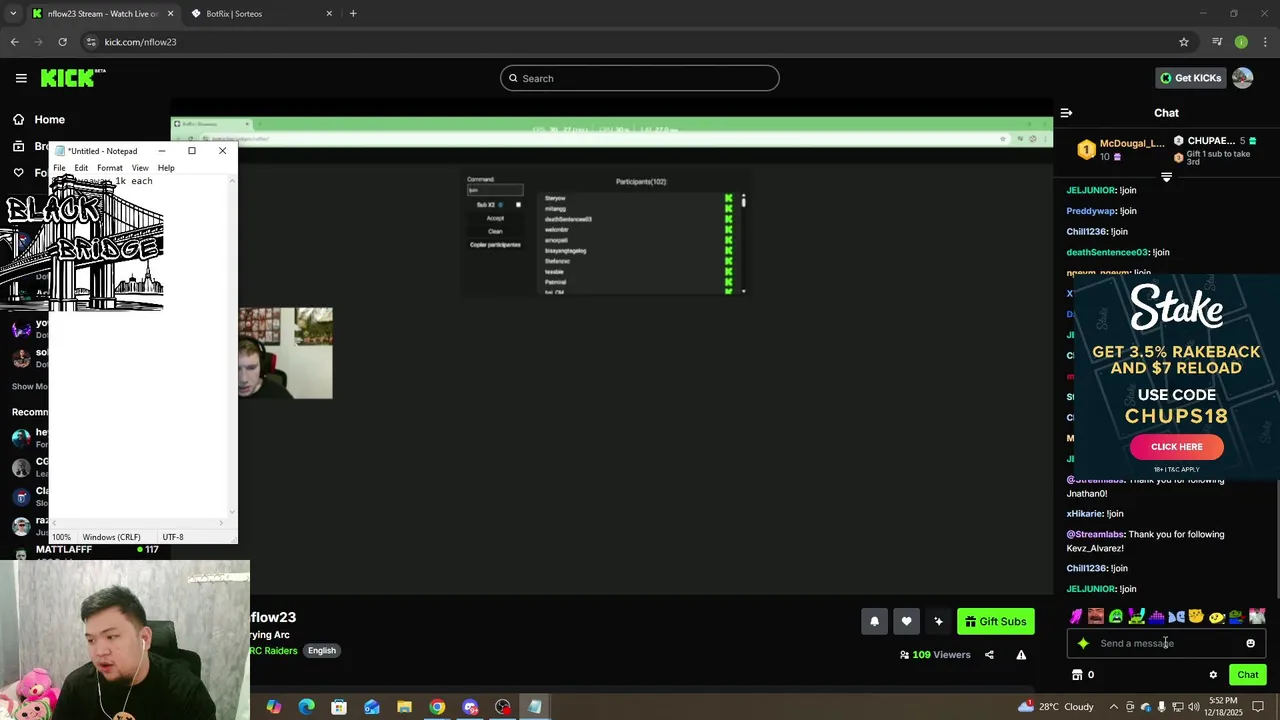Click xHikarie username in chat
The height and width of the screenshot is (720, 1280).
(1085, 514)
